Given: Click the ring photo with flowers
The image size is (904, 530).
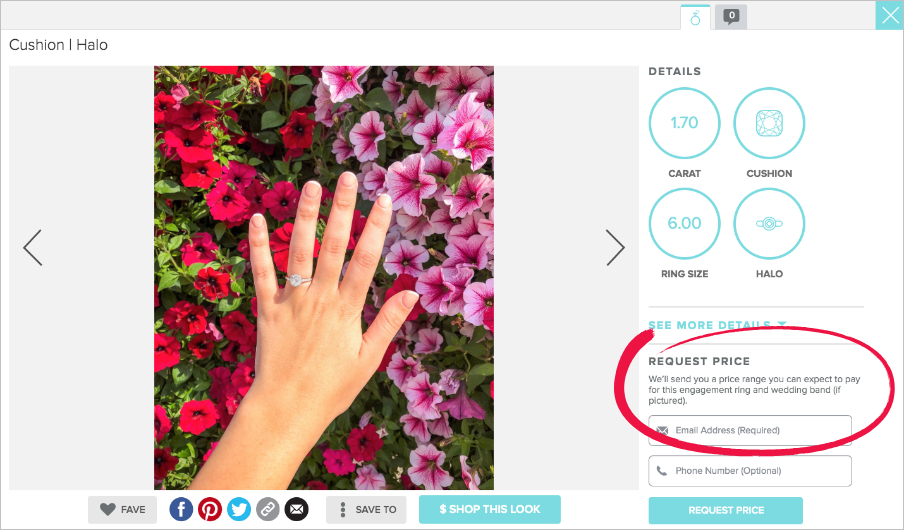Looking at the screenshot, I should point(323,277).
